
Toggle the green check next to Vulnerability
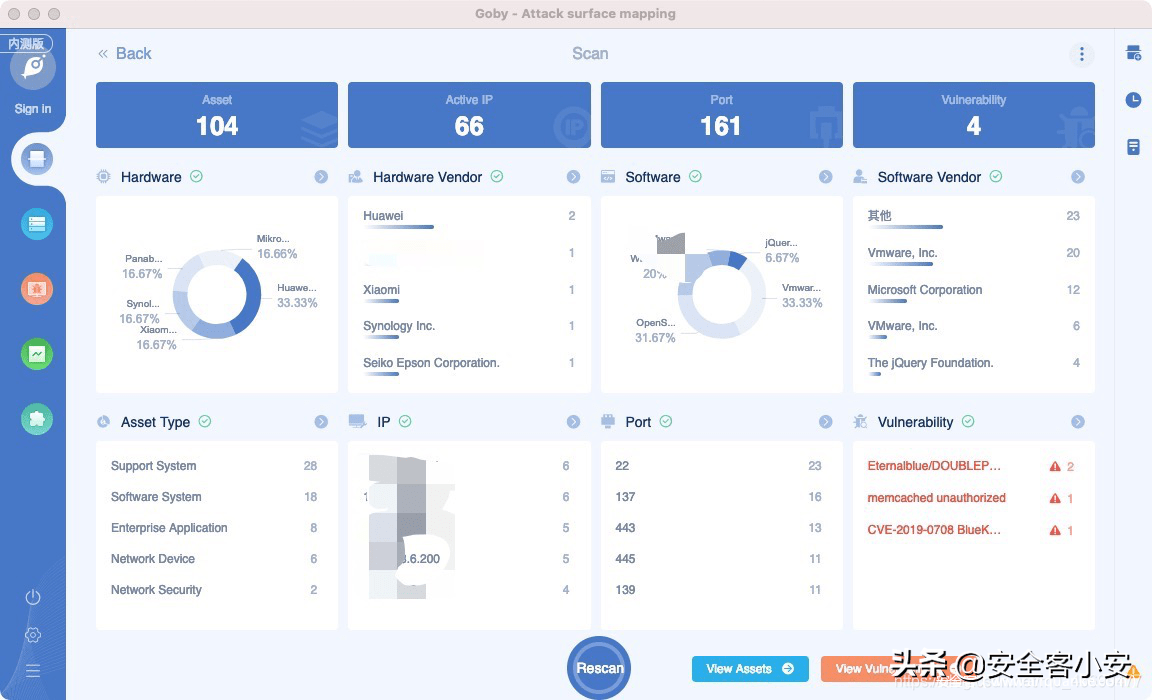(x=968, y=422)
